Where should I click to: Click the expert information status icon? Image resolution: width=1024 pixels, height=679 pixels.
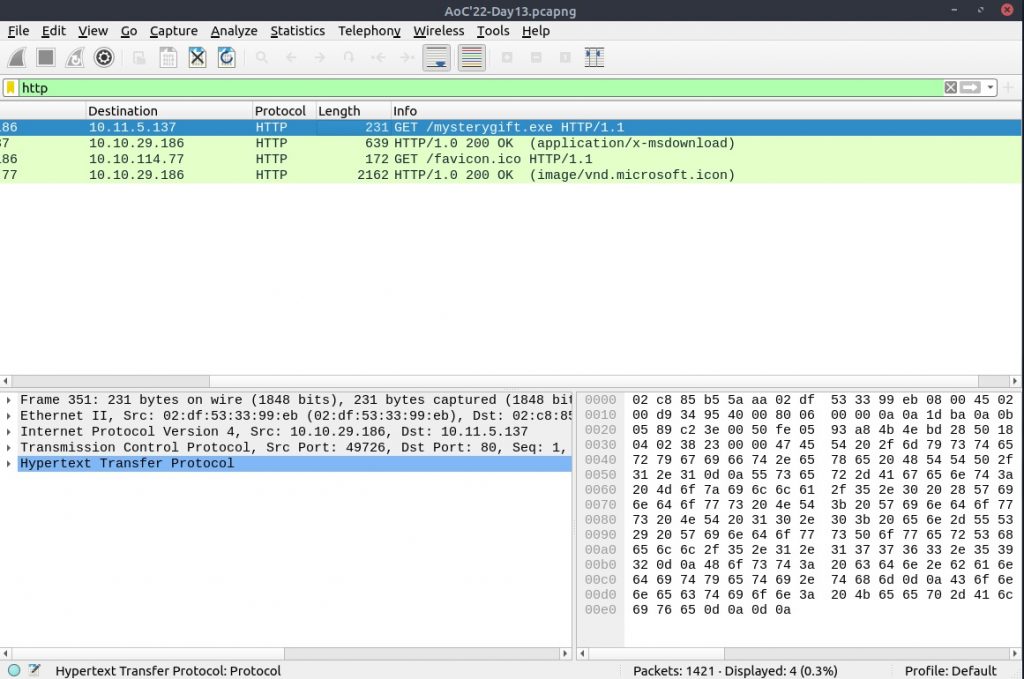tap(14, 670)
